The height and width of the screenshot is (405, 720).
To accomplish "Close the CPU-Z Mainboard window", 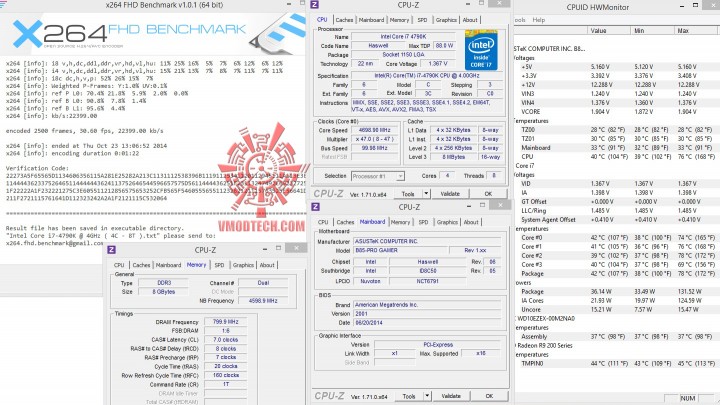I will [500, 205].
